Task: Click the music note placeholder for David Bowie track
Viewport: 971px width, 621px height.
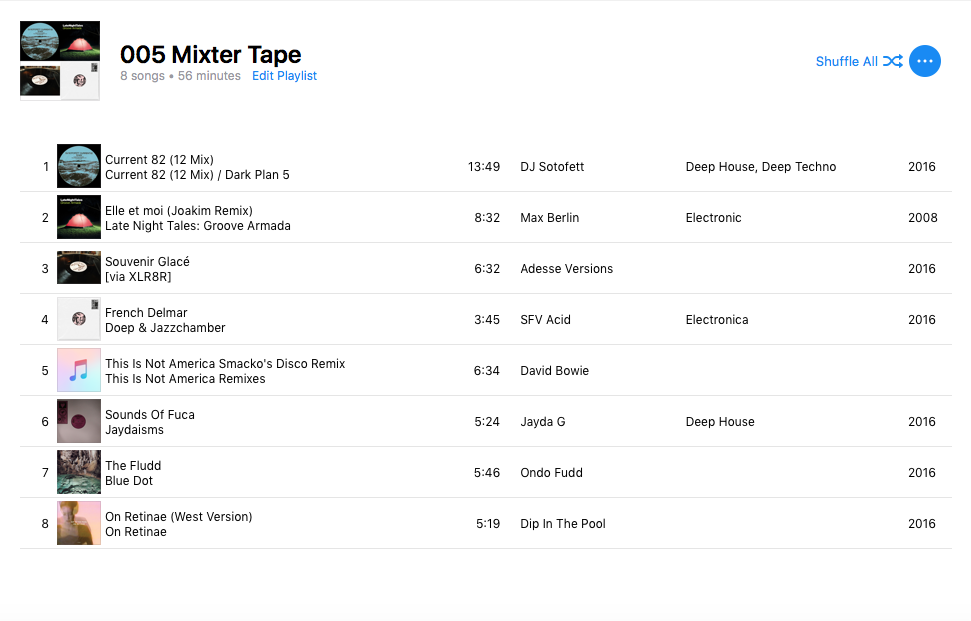Action: 79,370
